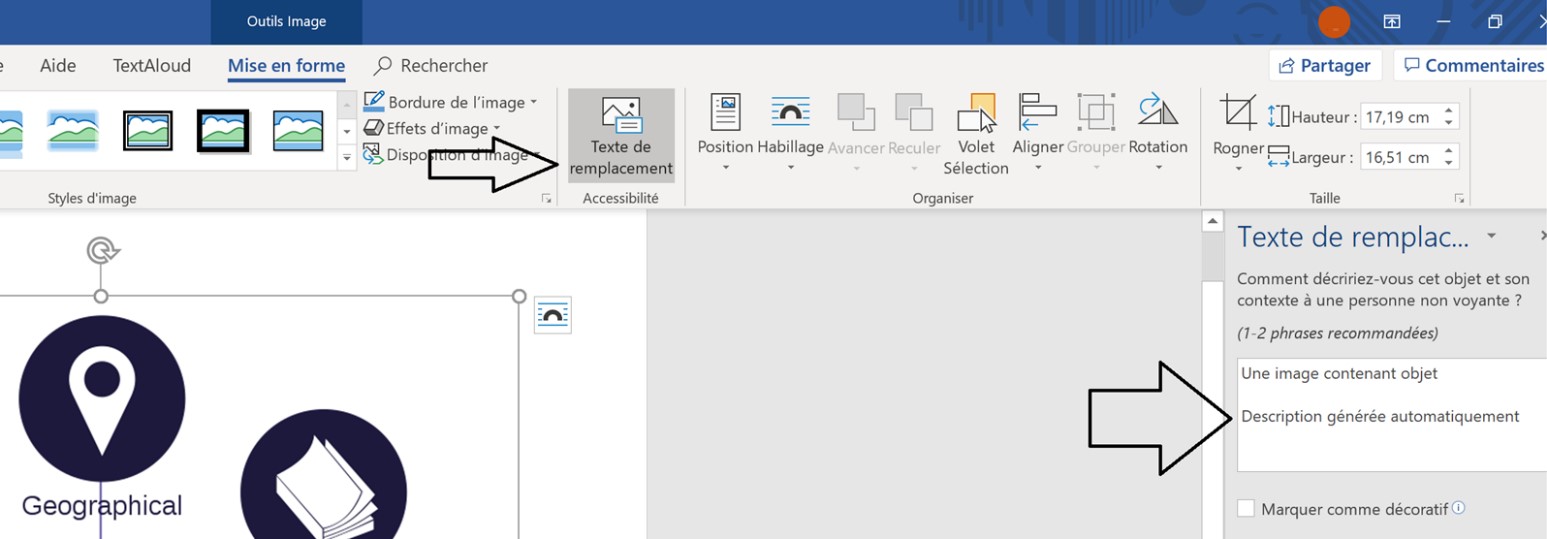Click the Texte de remplacement button

(621, 136)
